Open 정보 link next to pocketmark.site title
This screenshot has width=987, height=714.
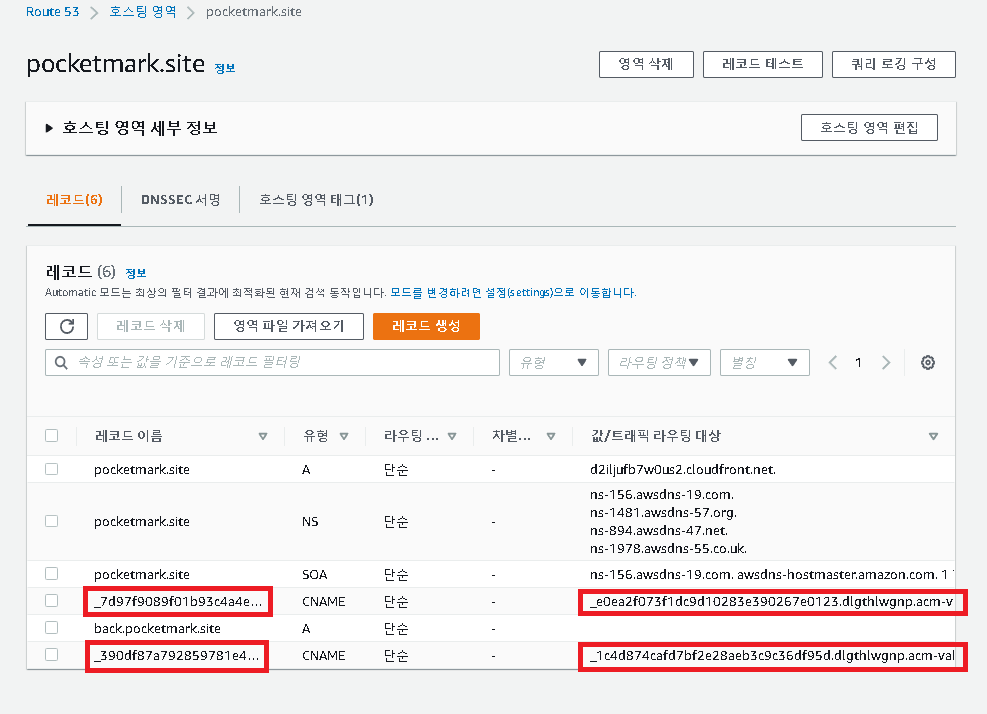[x=225, y=68]
